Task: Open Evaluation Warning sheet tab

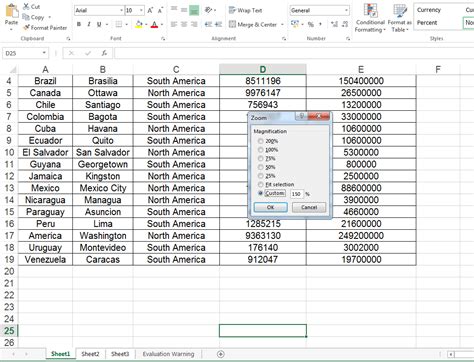Action: 168,354
